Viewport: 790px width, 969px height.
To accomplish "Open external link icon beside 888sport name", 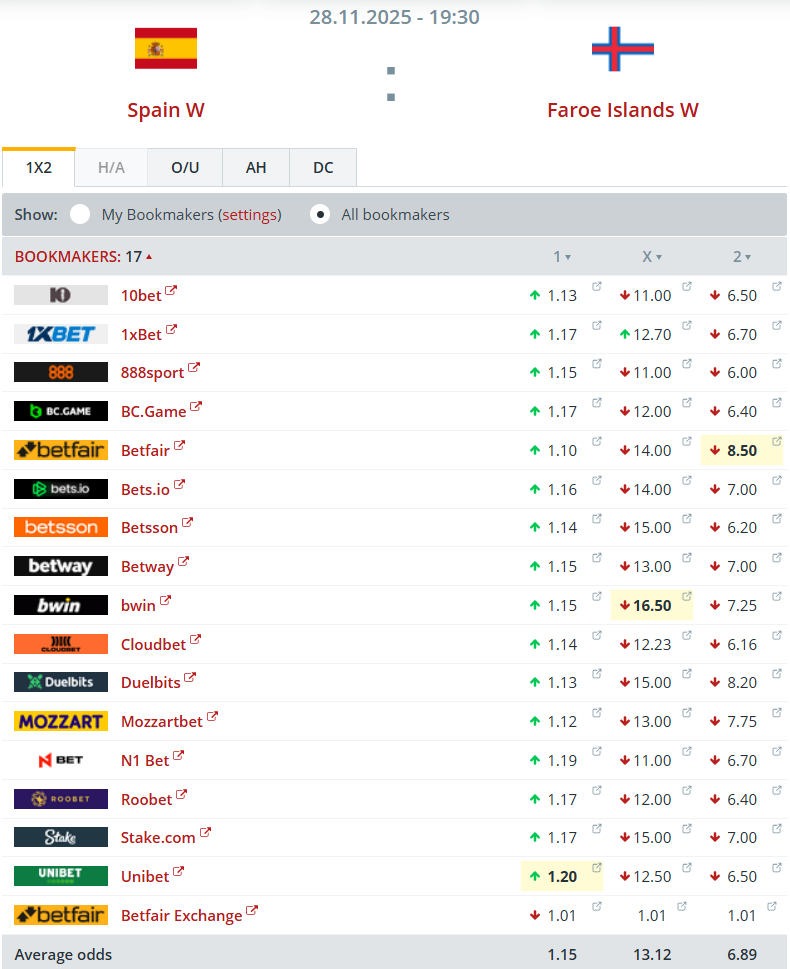I will tap(194, 368).
